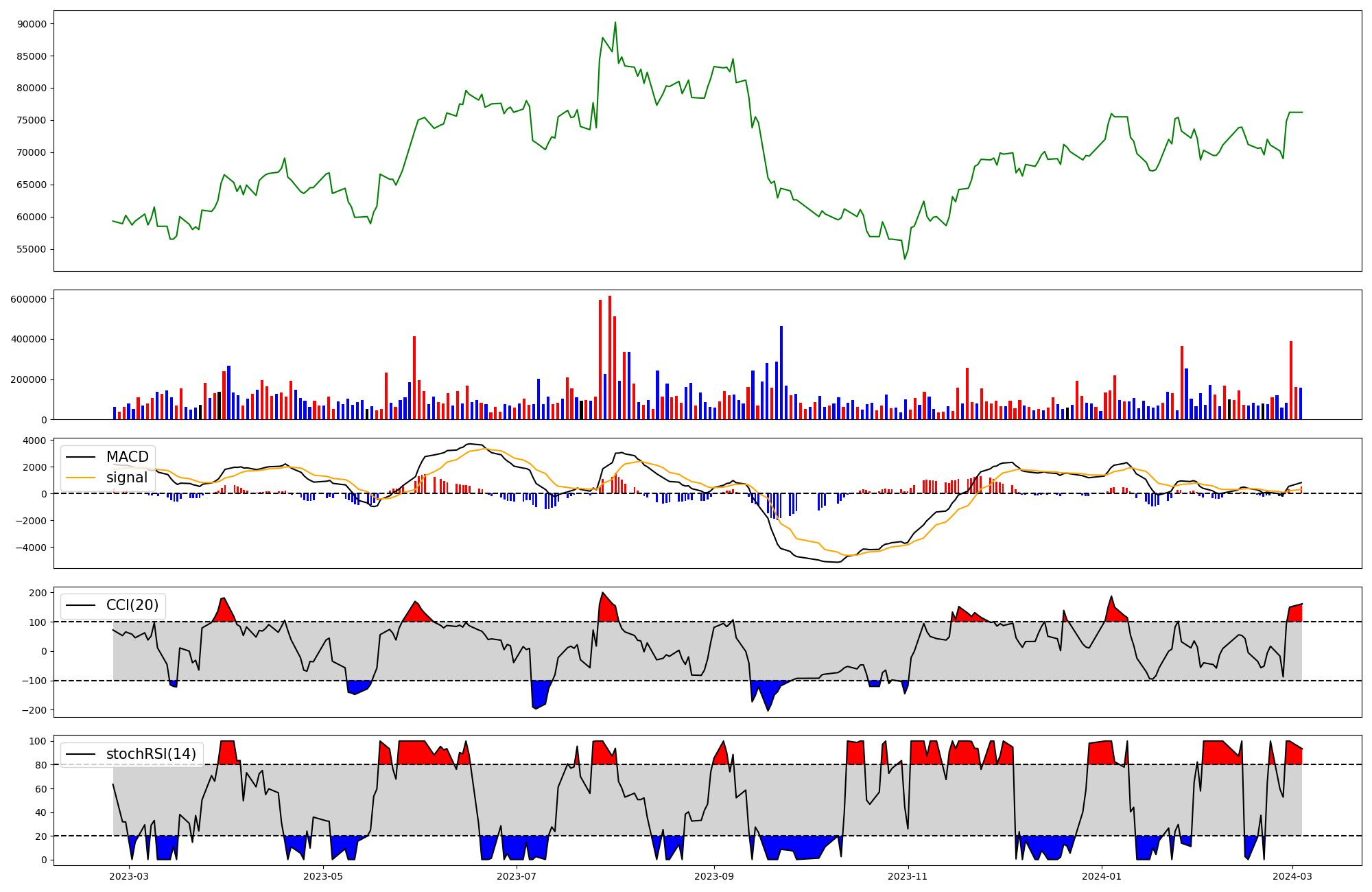1372x892 pixels.
Task: Click the MACD legend label
Action: [127, 457]
